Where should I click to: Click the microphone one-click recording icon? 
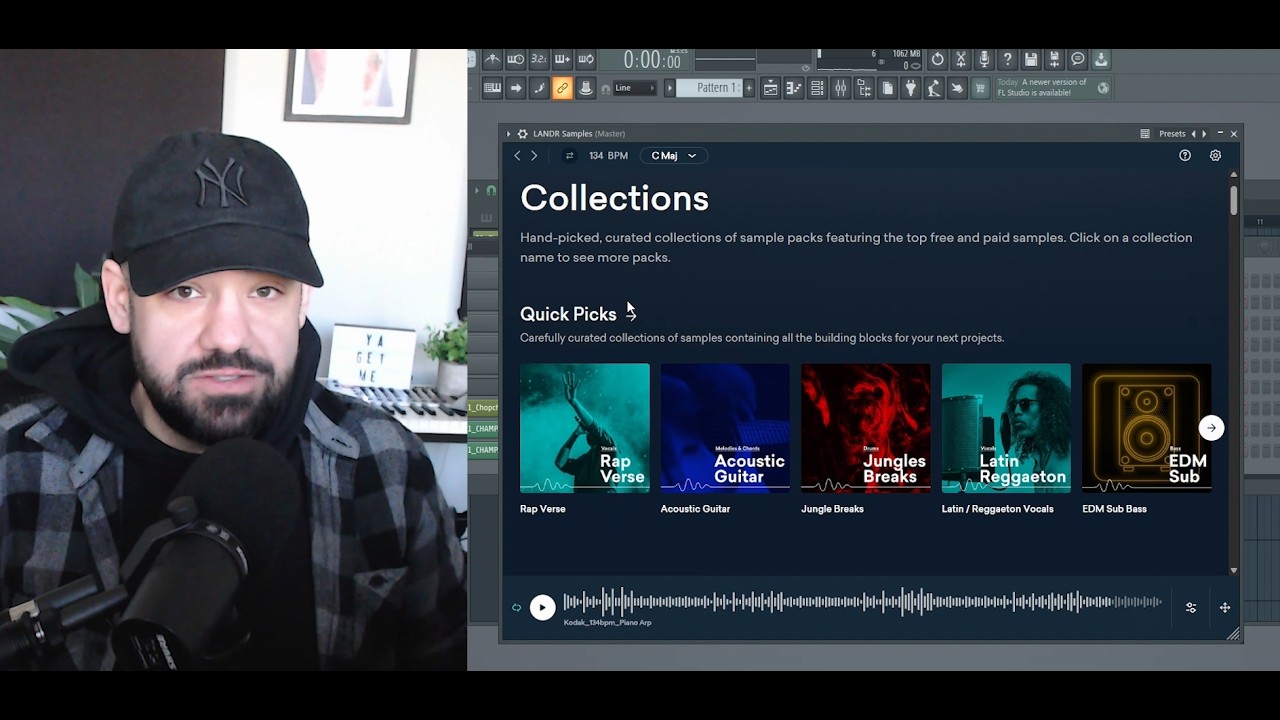tap(984, 59)
